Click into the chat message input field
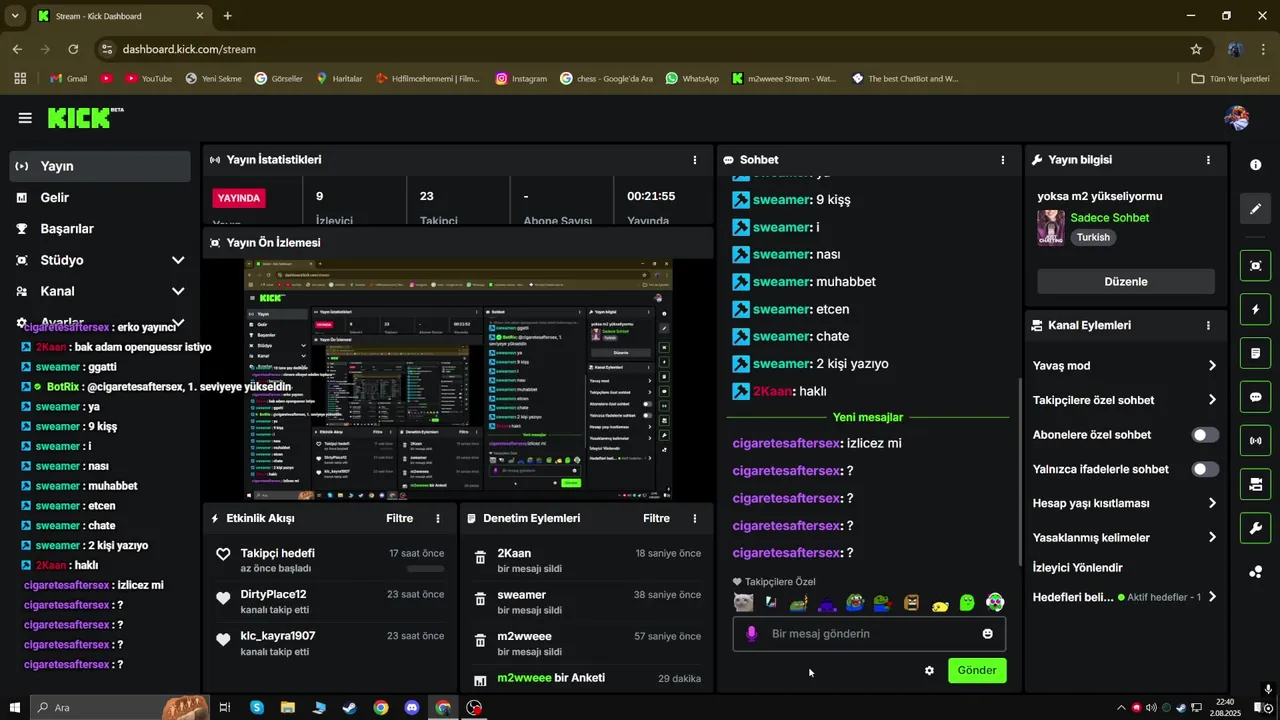 coord(869,634)
